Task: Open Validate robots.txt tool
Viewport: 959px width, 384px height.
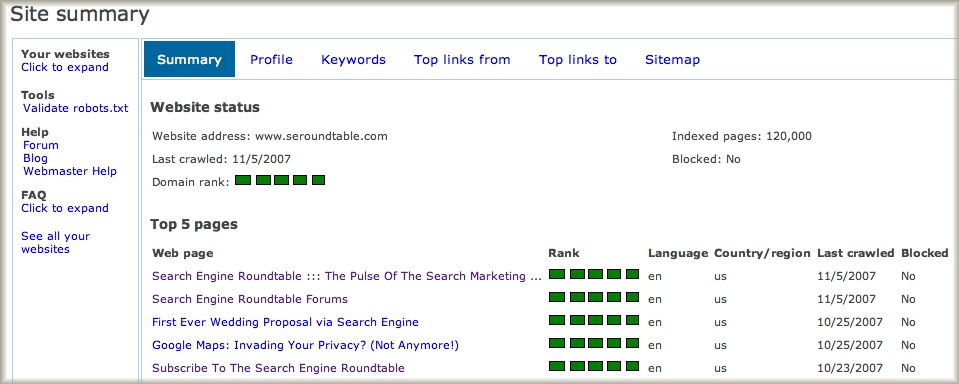Action: click(x=75, y=108)
